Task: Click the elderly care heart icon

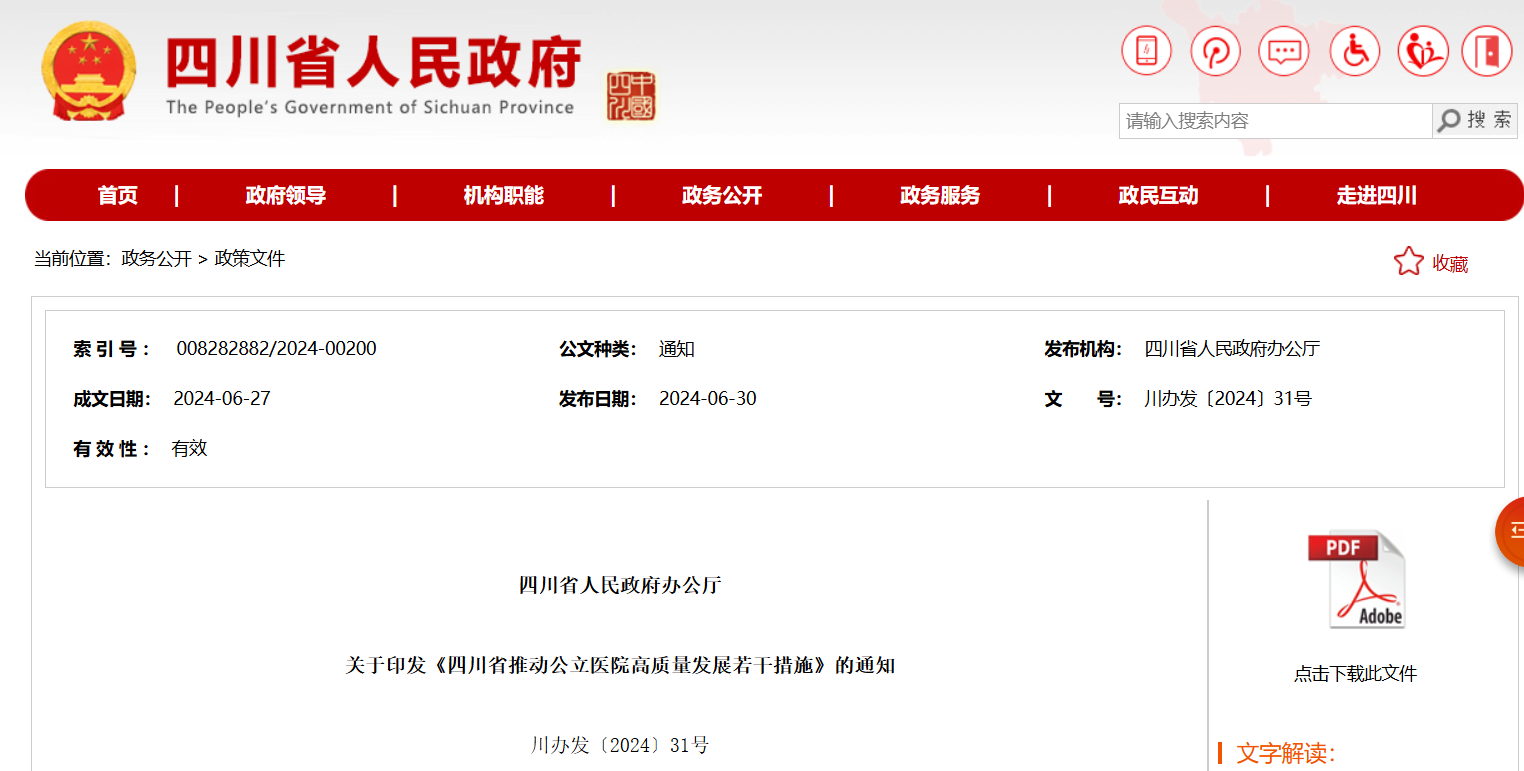Action: 1423,51
